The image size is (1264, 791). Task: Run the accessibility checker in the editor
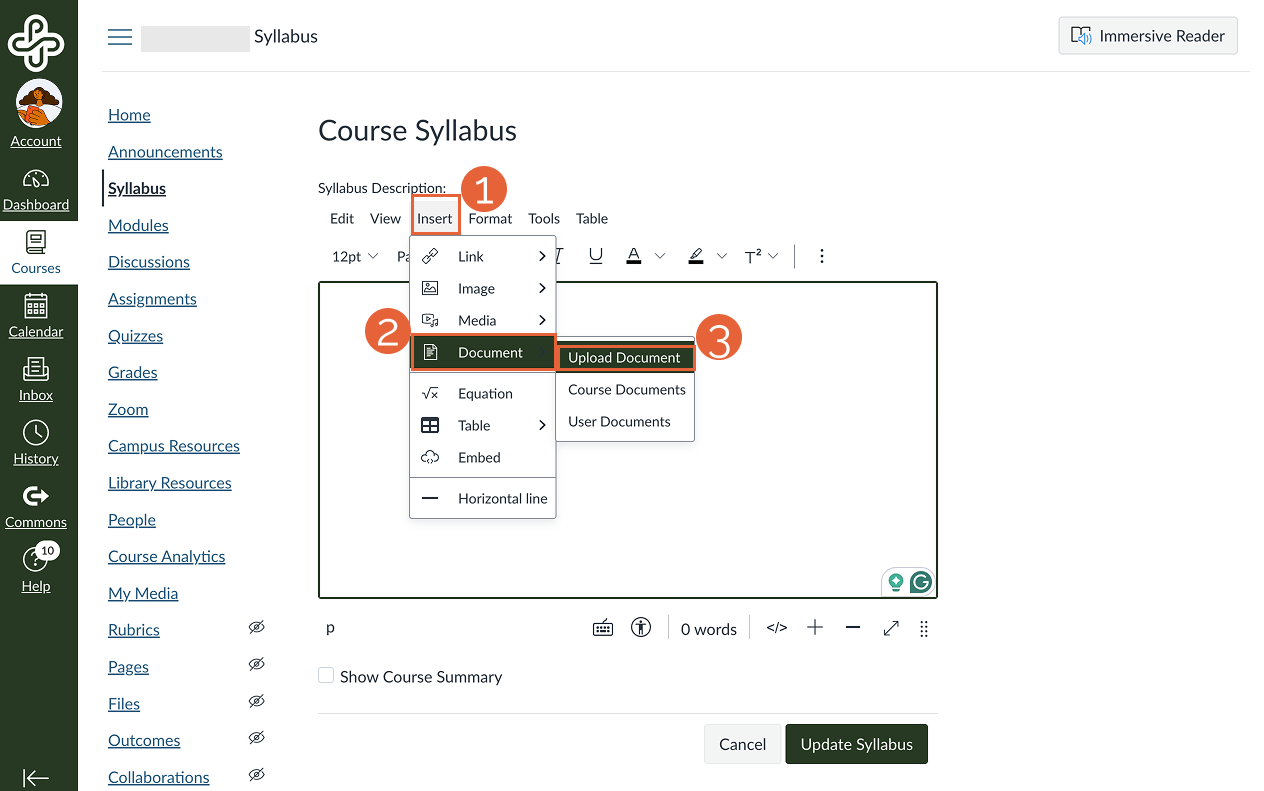640,627
